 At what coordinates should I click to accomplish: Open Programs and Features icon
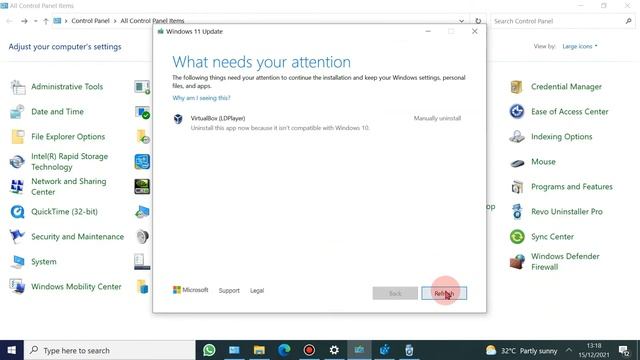point(517,187)
